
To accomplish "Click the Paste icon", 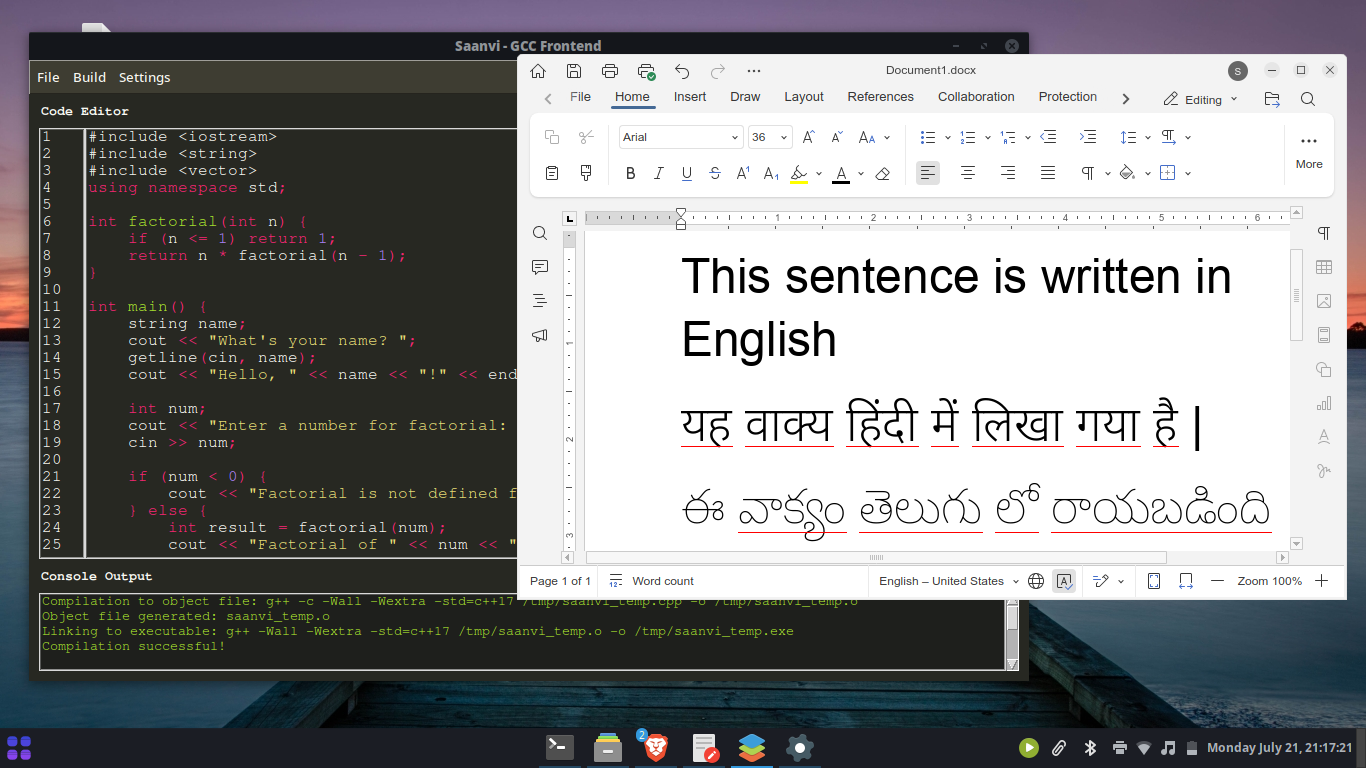I will [x=551, y=173].
